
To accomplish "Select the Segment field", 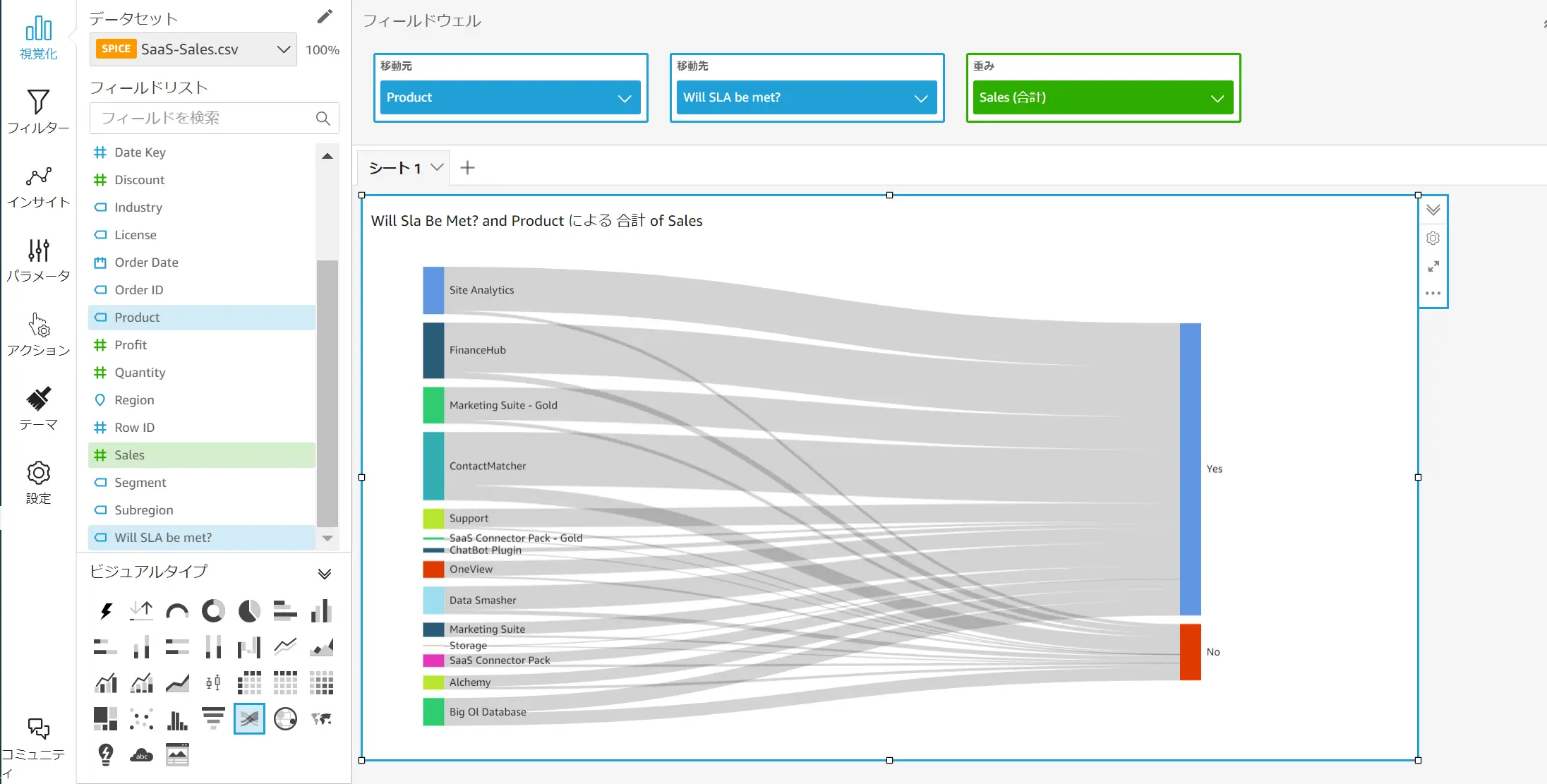I will click(x=202, y=483).
